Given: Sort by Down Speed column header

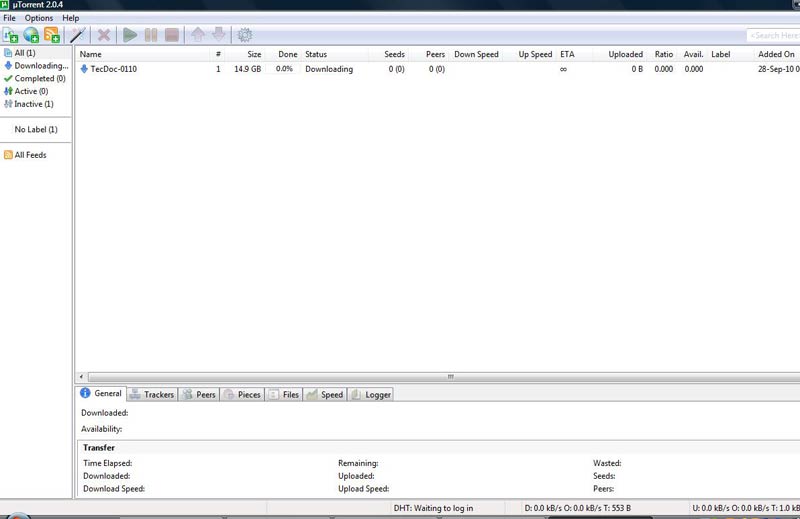Looking at the screenshot, I should tap(476, 54).
